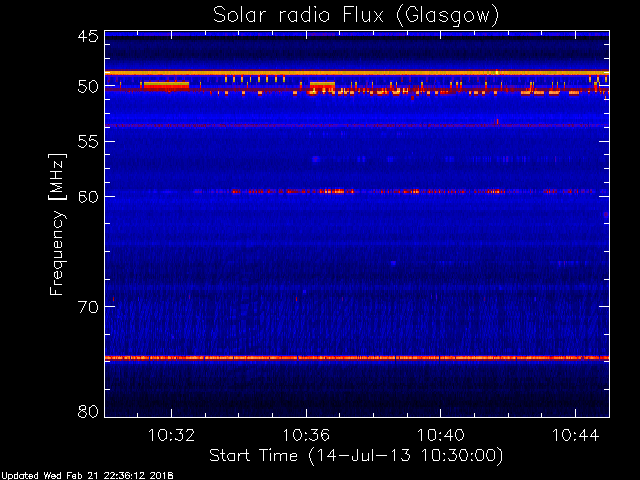Click the 'Start Time (14-Jul-13 10:30:00)' label
This screenshot has width=640, height=480.
pyautogui.click(x=356, y=456)
